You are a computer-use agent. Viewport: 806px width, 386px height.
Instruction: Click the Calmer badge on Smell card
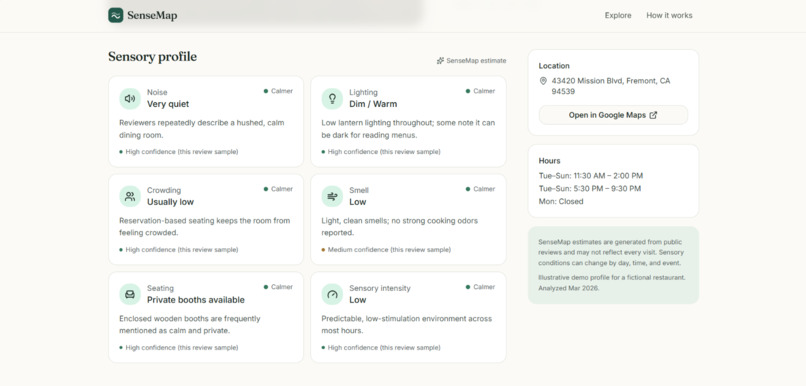coord(480,189)
